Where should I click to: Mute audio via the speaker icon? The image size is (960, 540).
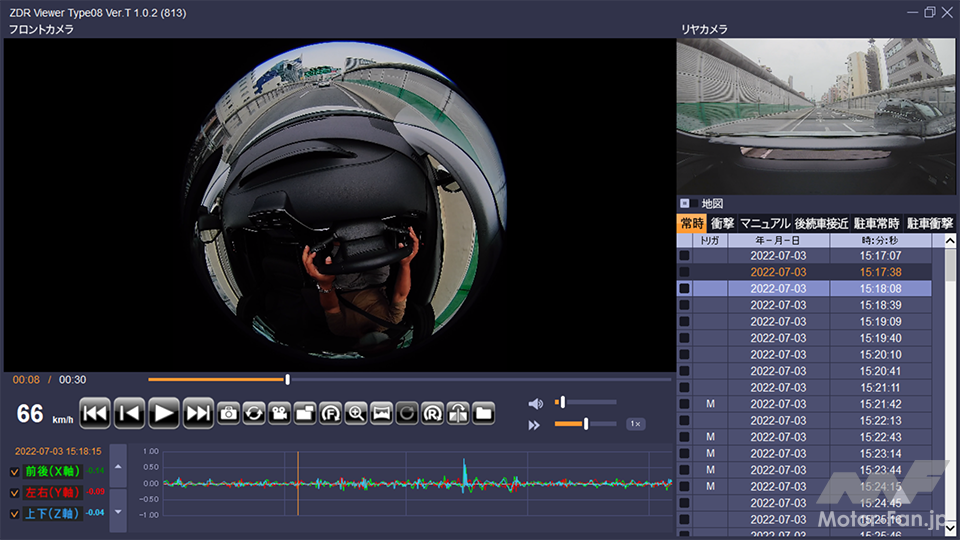coord(535,403)
